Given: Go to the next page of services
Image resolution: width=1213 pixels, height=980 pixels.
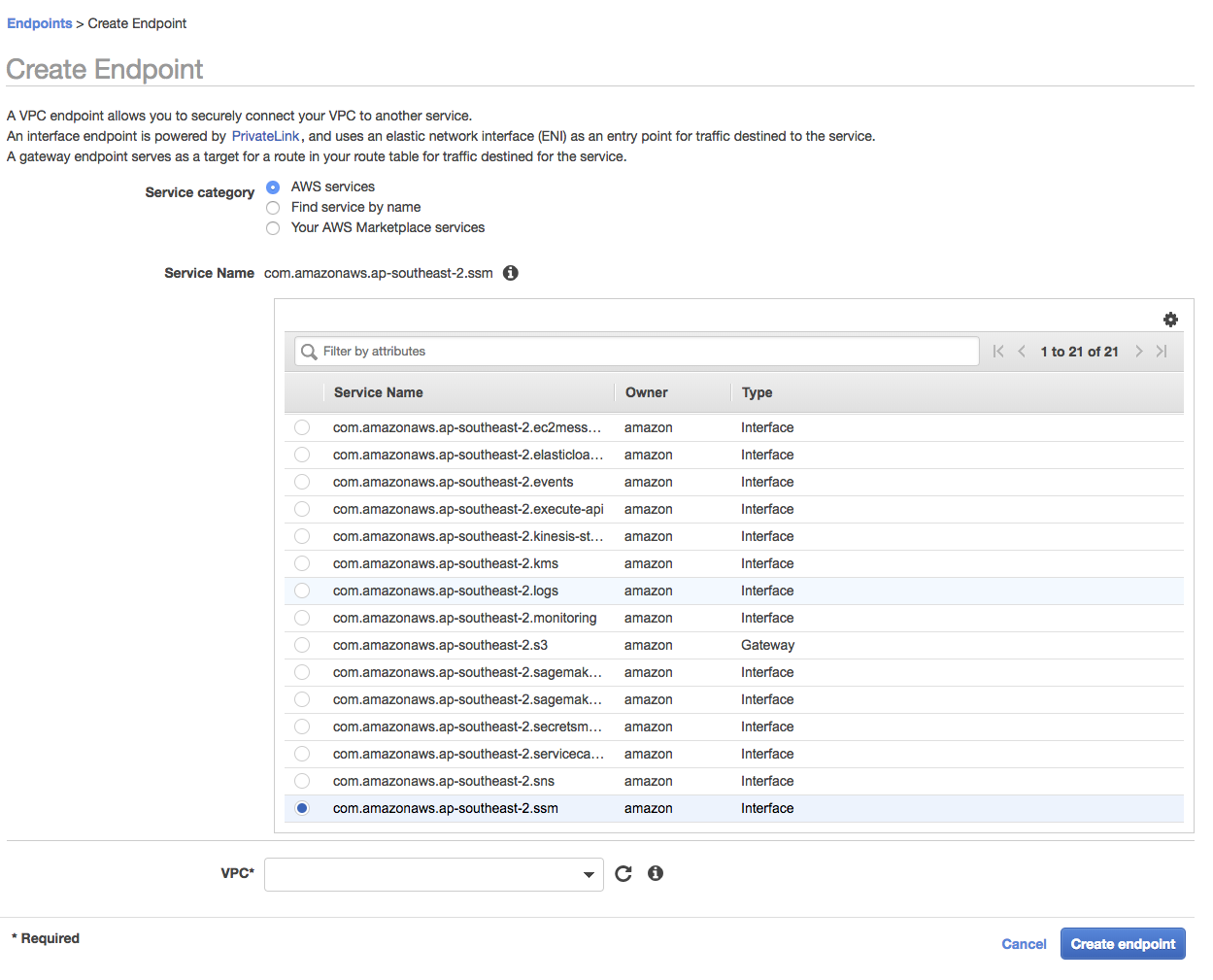Looking at the screenshot, I should pyautogui.click(x=1138, y=351).
